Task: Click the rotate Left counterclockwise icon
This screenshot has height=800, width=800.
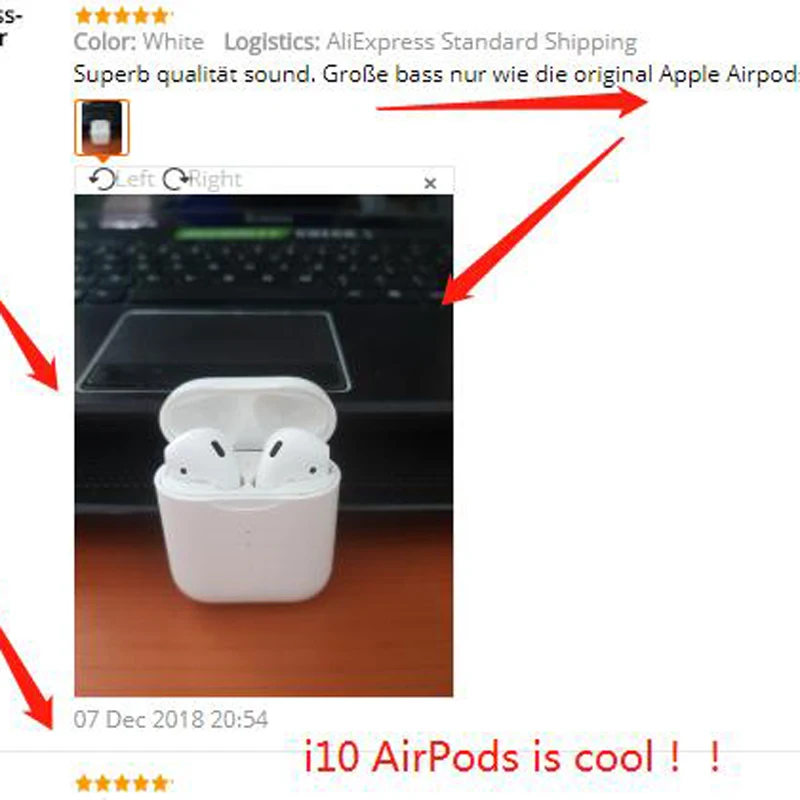Action: 102,179
